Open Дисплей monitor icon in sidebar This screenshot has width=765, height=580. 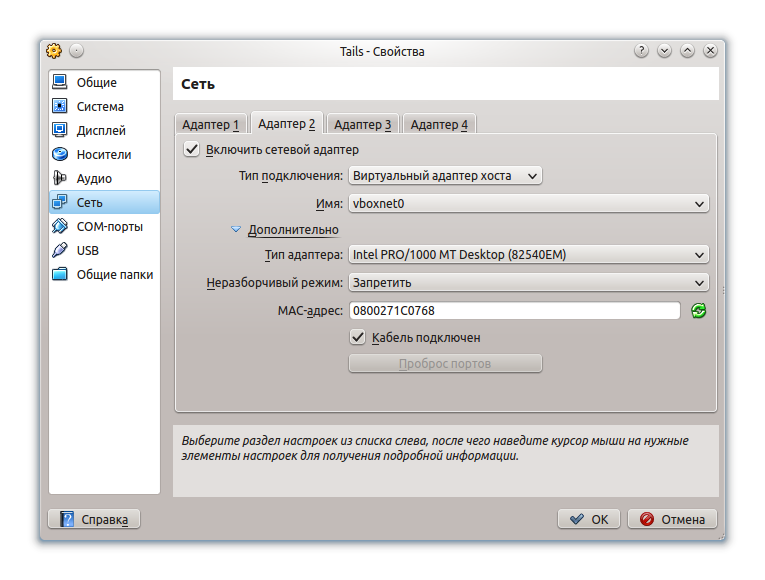[60, 130]
